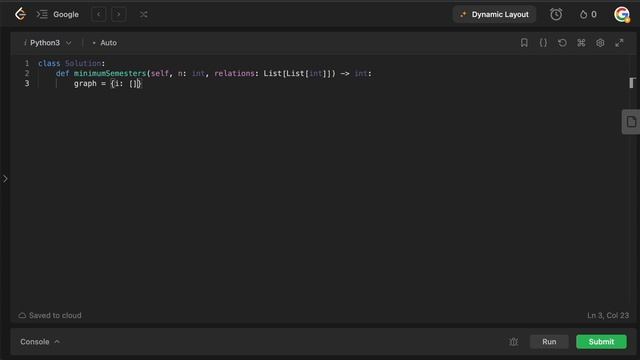
Task: View the streak flame counter
Action: [x=588, y=14]
